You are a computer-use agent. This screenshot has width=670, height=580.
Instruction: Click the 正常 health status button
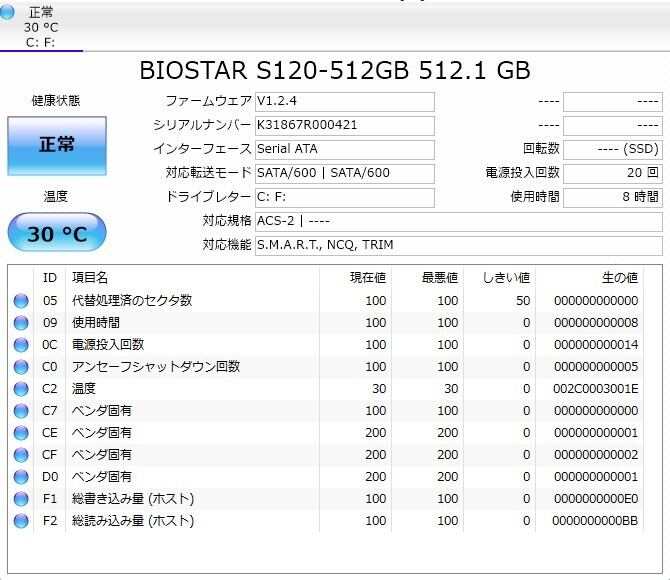(57, 146)
